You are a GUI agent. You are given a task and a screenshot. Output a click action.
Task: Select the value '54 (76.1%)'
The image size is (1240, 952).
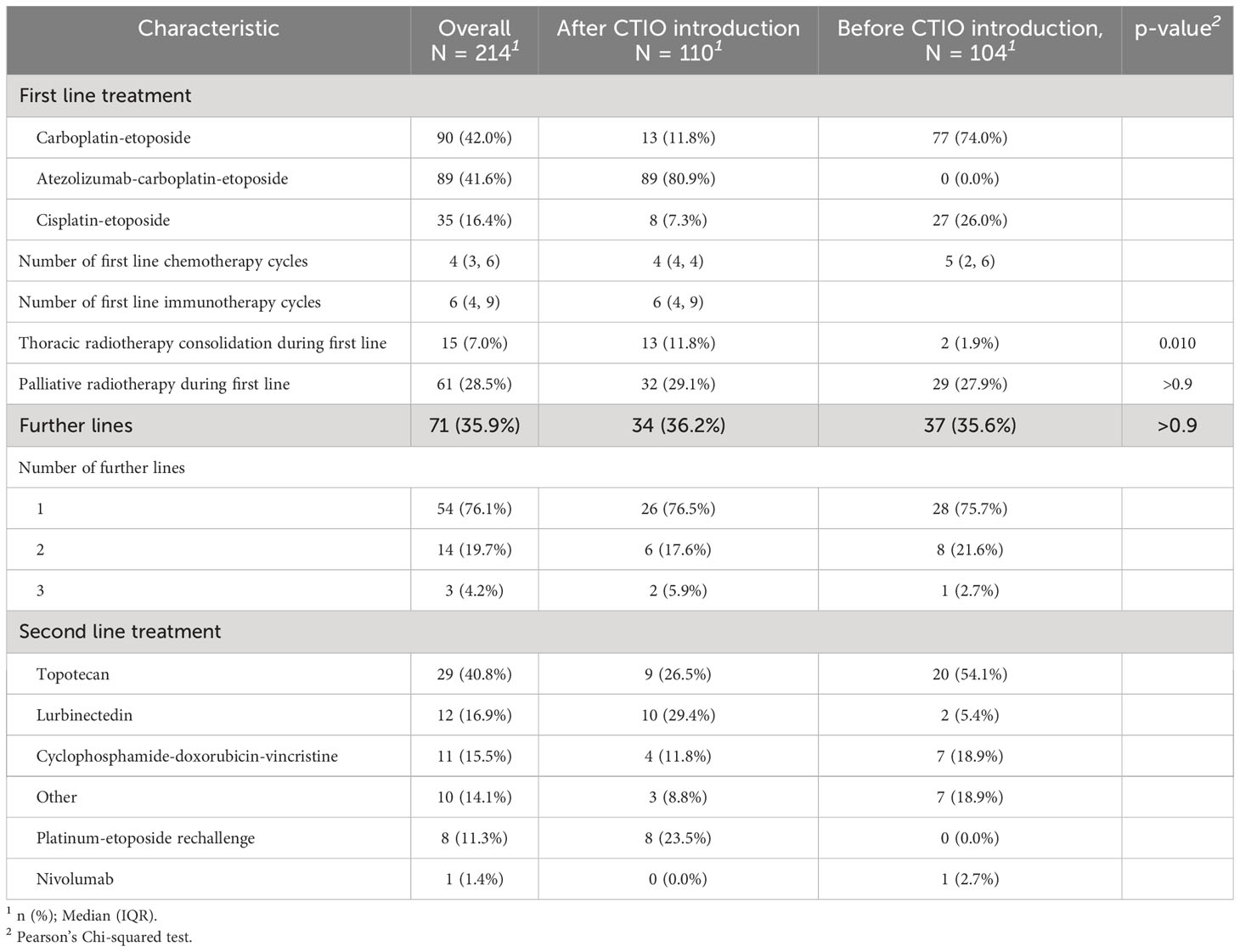(x=474, y=509)
